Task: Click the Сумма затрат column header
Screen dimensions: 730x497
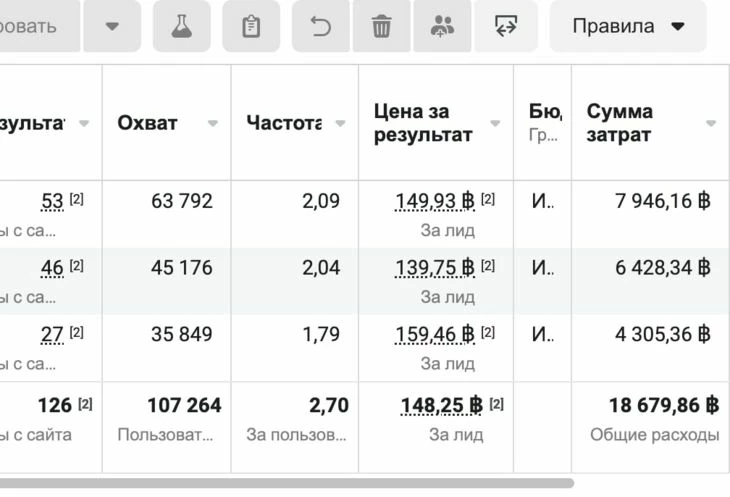Action: click(620, 123)
